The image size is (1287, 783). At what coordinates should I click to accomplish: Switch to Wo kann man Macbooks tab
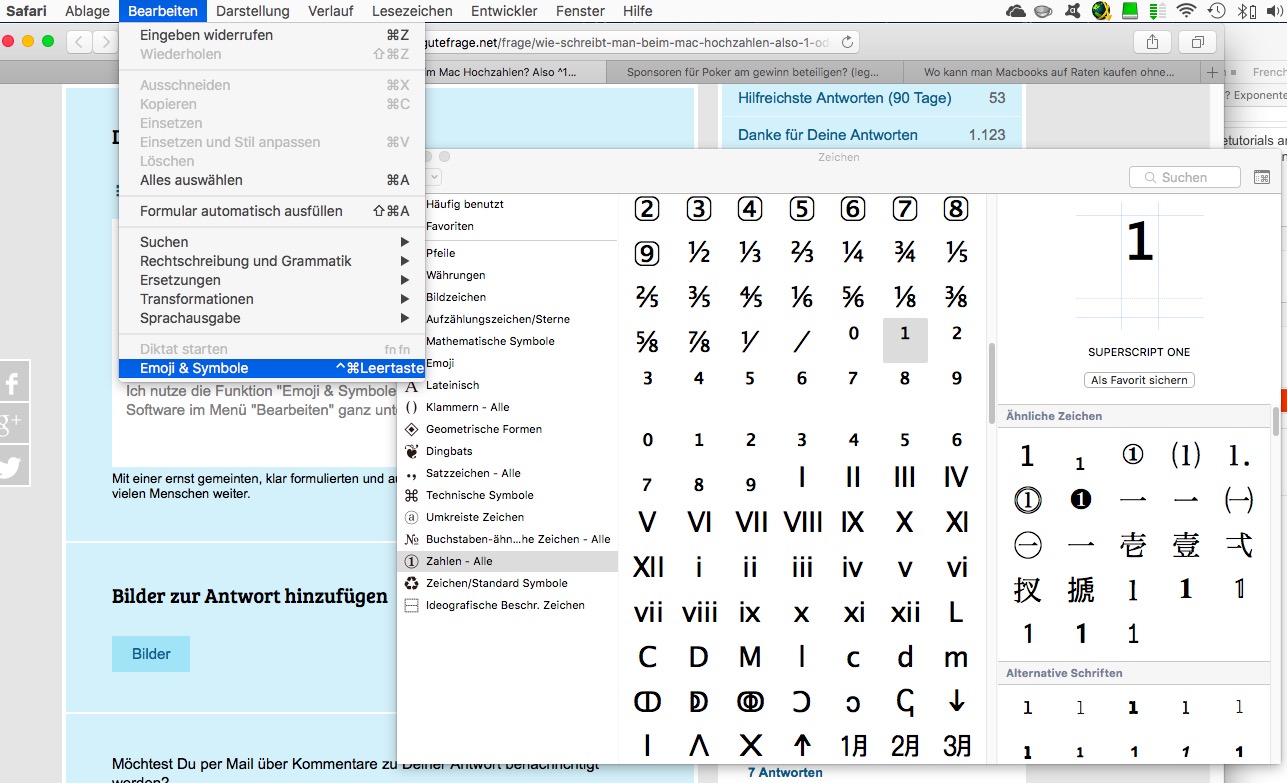(1049, 72)
